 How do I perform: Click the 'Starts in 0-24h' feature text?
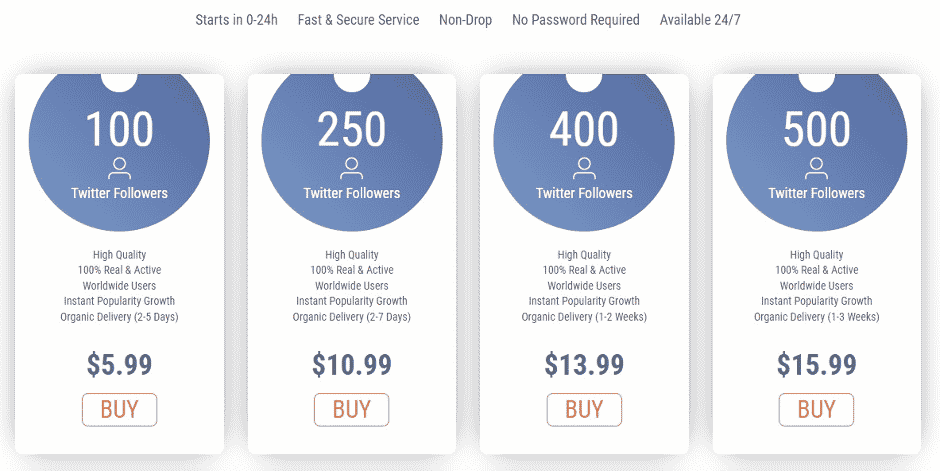click(x=236, y=20)
